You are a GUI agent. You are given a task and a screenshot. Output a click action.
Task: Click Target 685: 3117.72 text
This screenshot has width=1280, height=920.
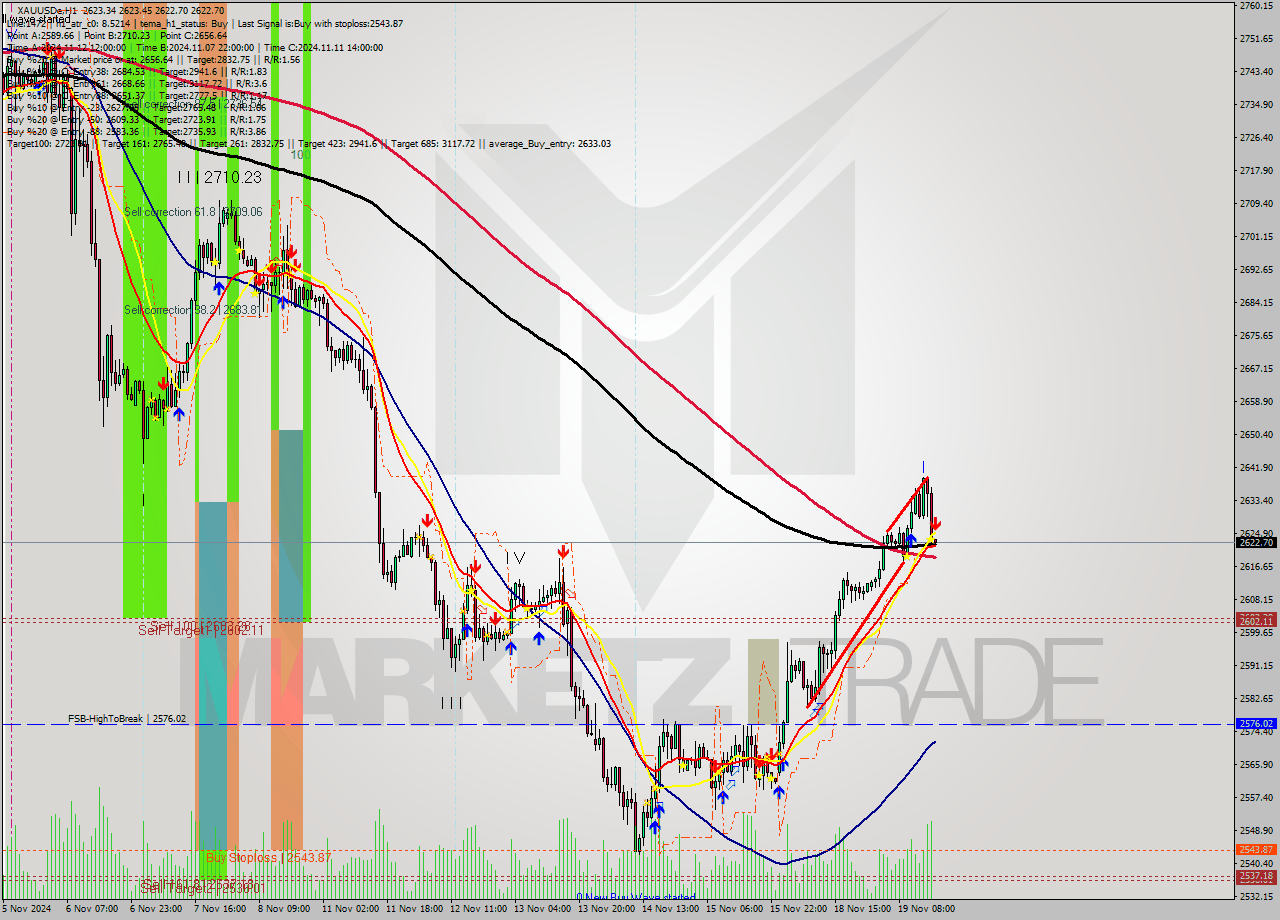pyautogui.click(x=432, y=143)
